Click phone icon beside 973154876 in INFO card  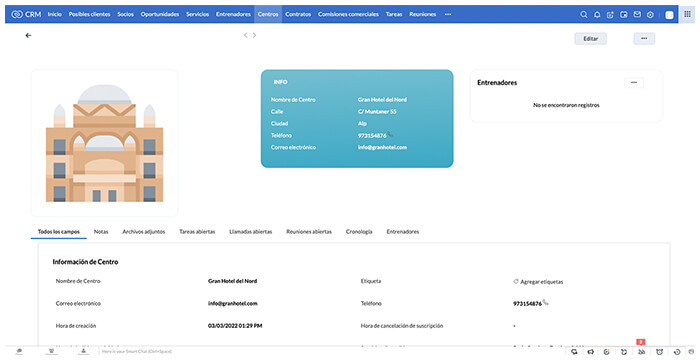pos(390,134)
